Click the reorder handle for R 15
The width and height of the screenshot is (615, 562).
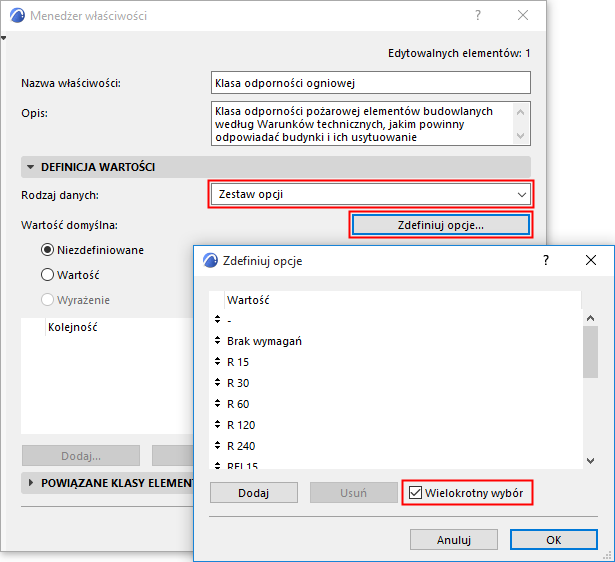coord(218,361)
